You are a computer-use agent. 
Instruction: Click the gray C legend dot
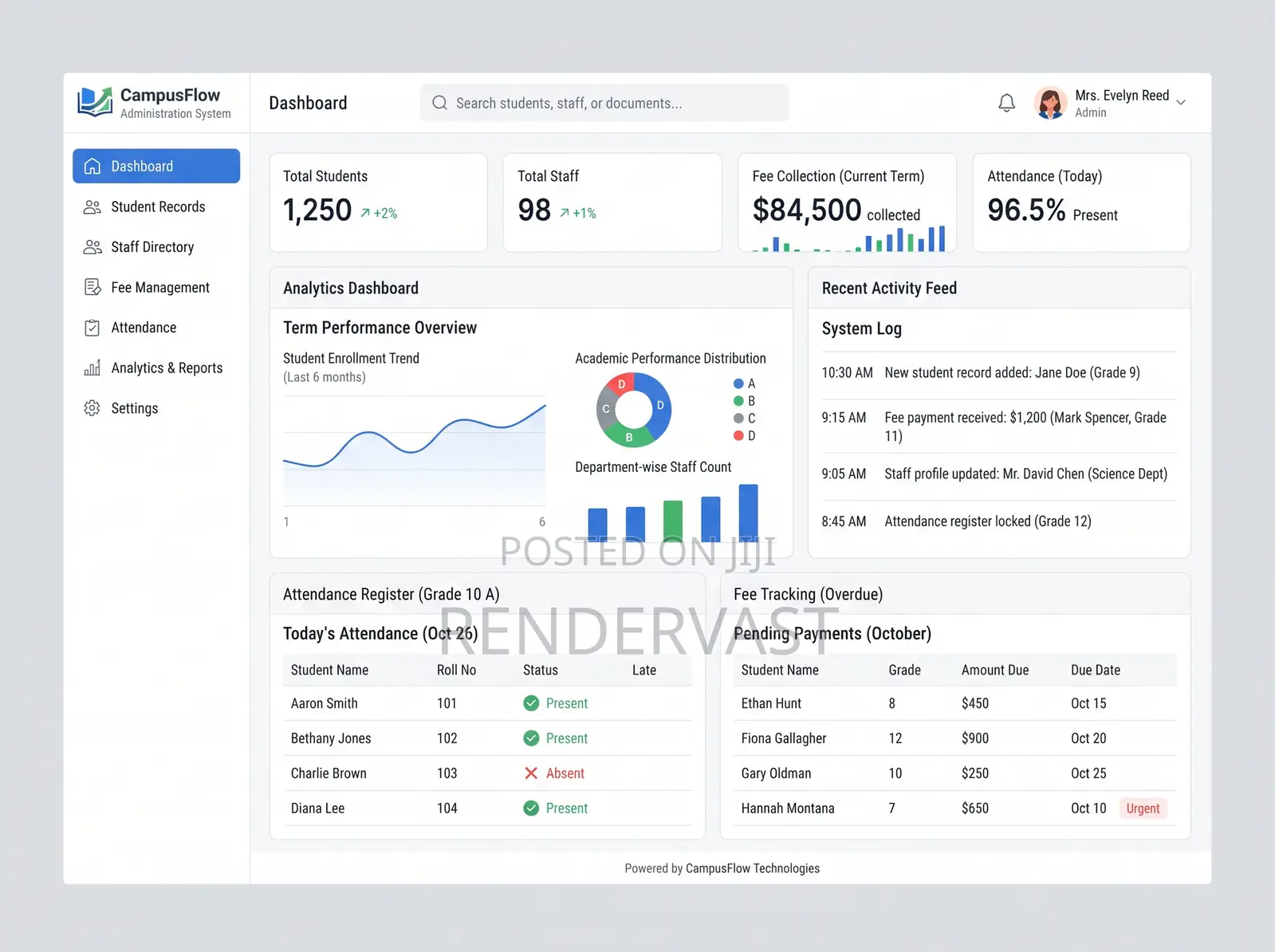[x=738, y=419]
